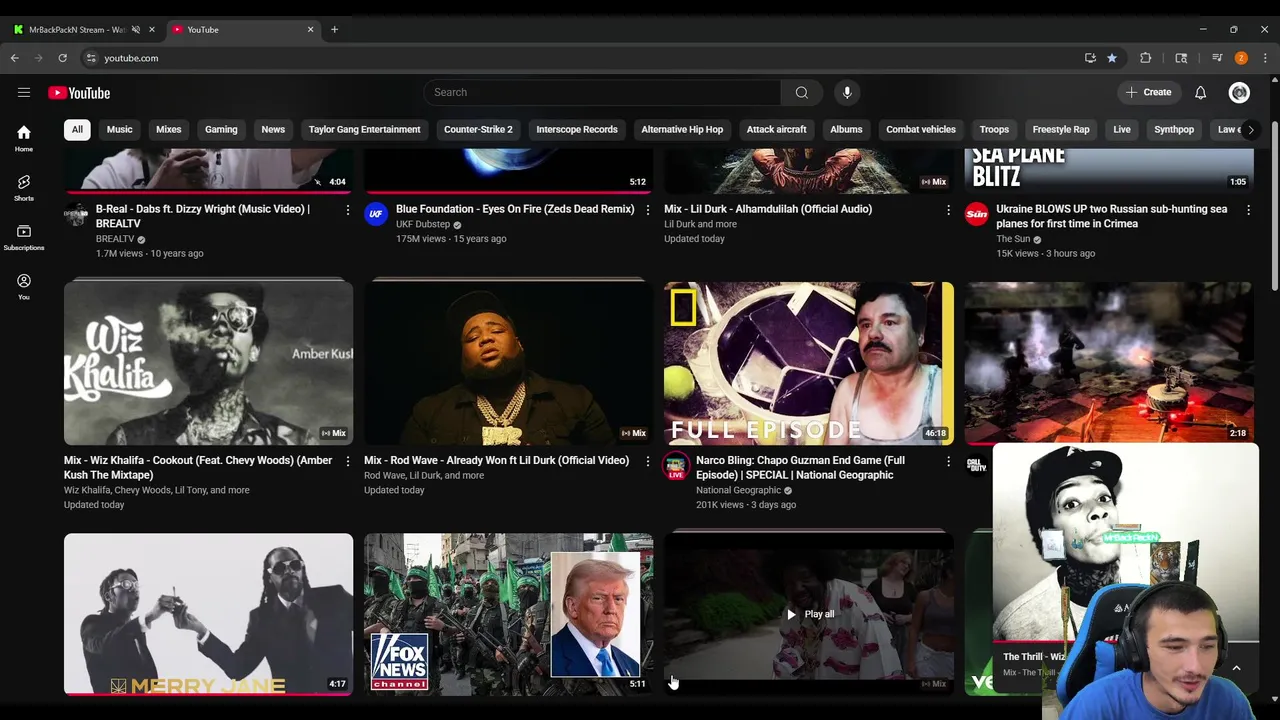This screenshot has width=1280, height=720.
Task: Select the Taylor Gang Entertainment chip
Action: click(364, 129)
